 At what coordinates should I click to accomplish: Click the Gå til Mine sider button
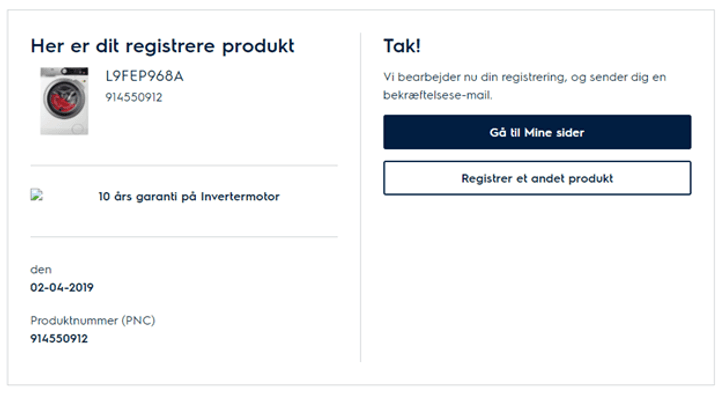click(x=537, y=132)
